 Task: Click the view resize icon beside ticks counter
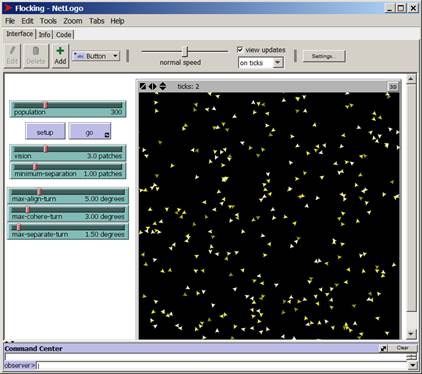pos(143,86)
